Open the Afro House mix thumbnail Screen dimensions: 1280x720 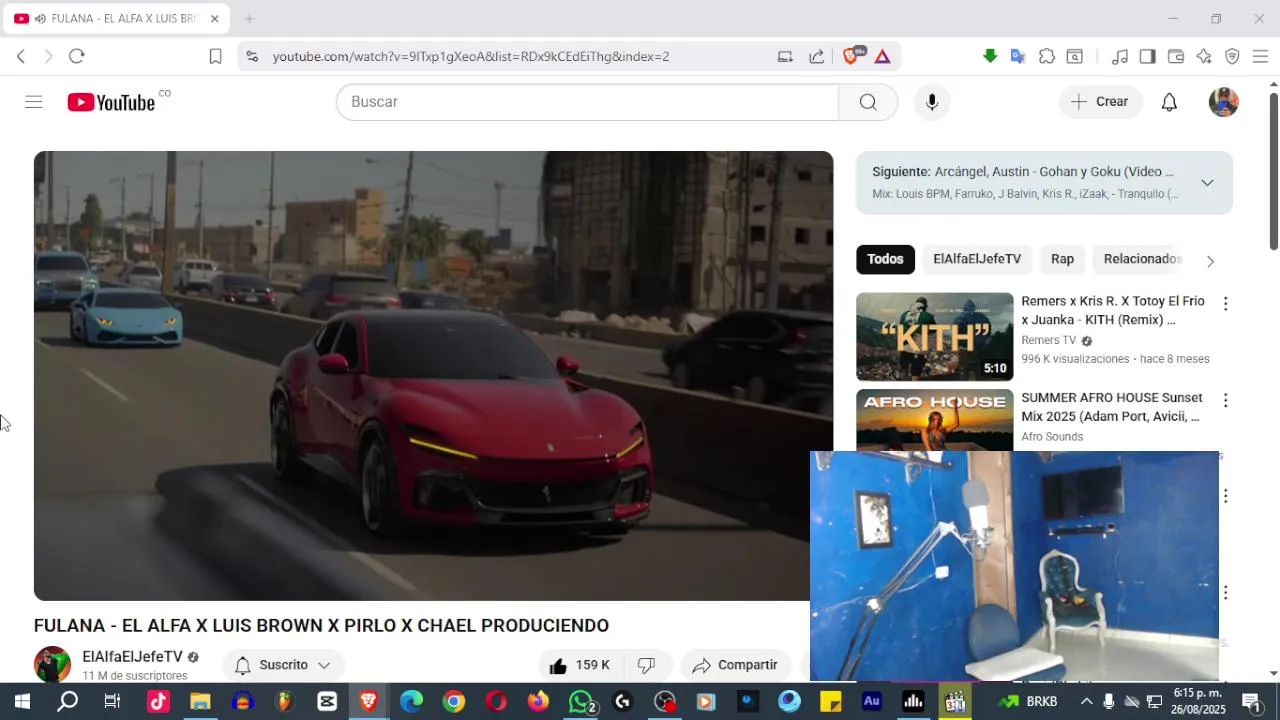pos(934,420)
